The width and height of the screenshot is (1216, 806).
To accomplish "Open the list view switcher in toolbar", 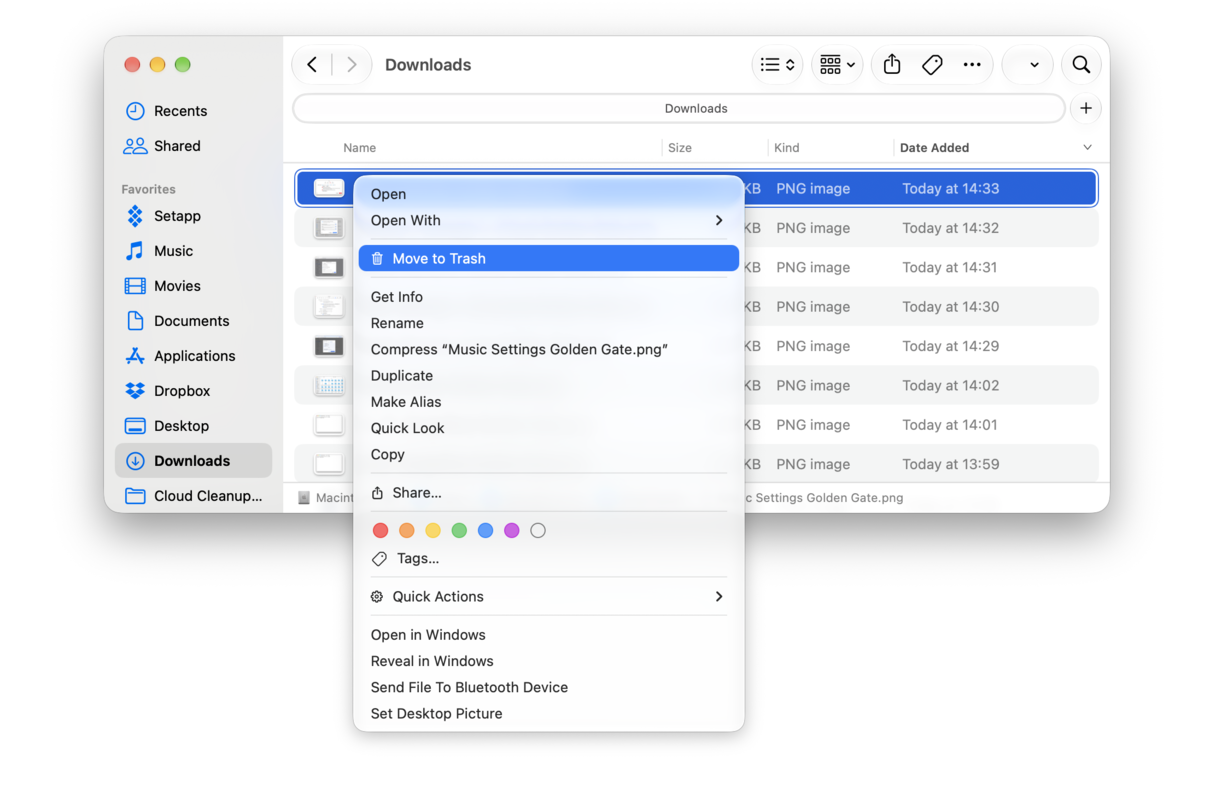I will (x=777, y=65).
